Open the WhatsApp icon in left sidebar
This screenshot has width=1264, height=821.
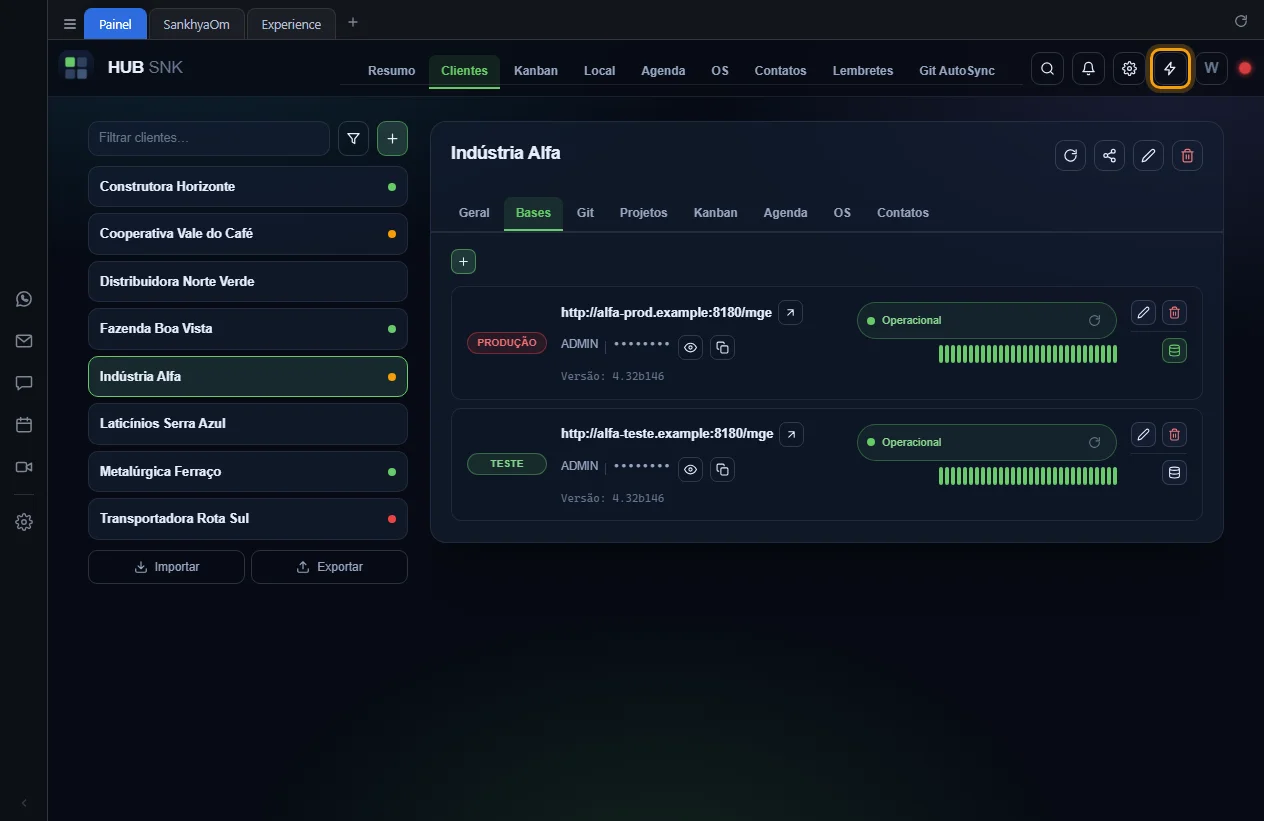pos(24,299)
